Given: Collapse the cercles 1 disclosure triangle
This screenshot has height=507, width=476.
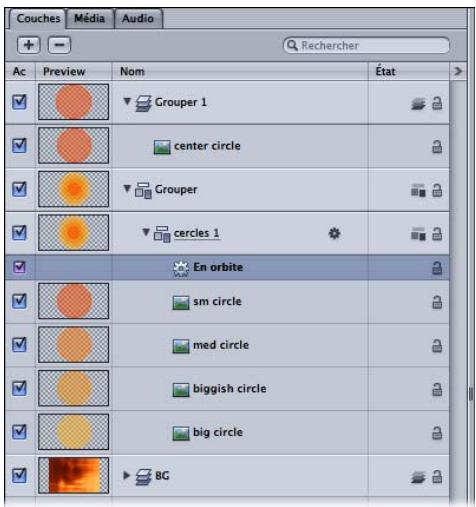Looking at the screenshot, I should [x=146, y=232].
